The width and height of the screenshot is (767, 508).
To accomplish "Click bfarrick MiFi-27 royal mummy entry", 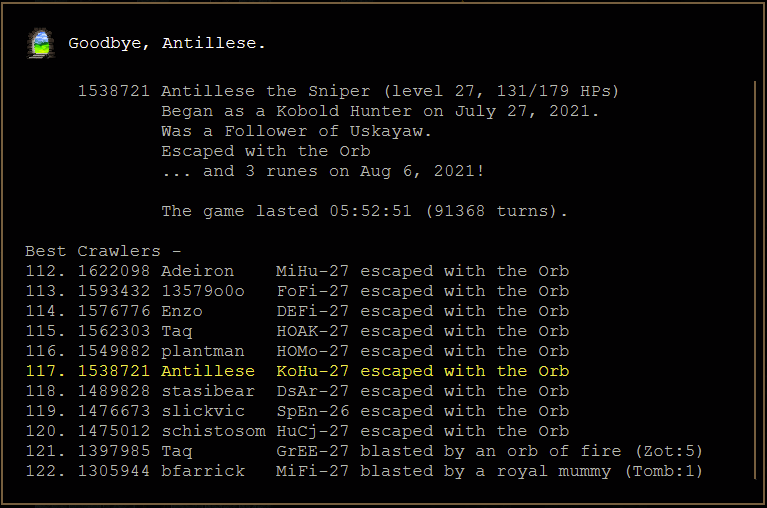I will 364,471.
